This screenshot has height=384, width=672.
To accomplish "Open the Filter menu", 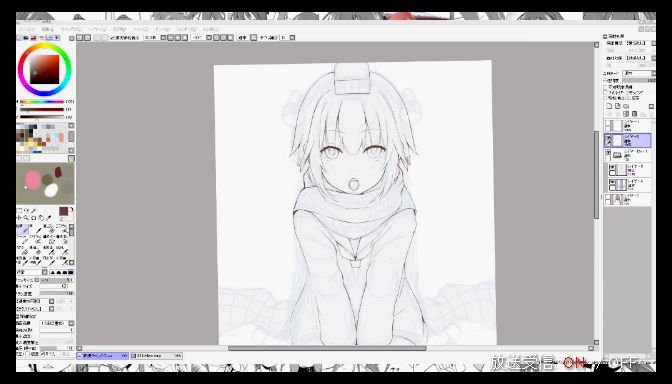I will pos(141,30).
